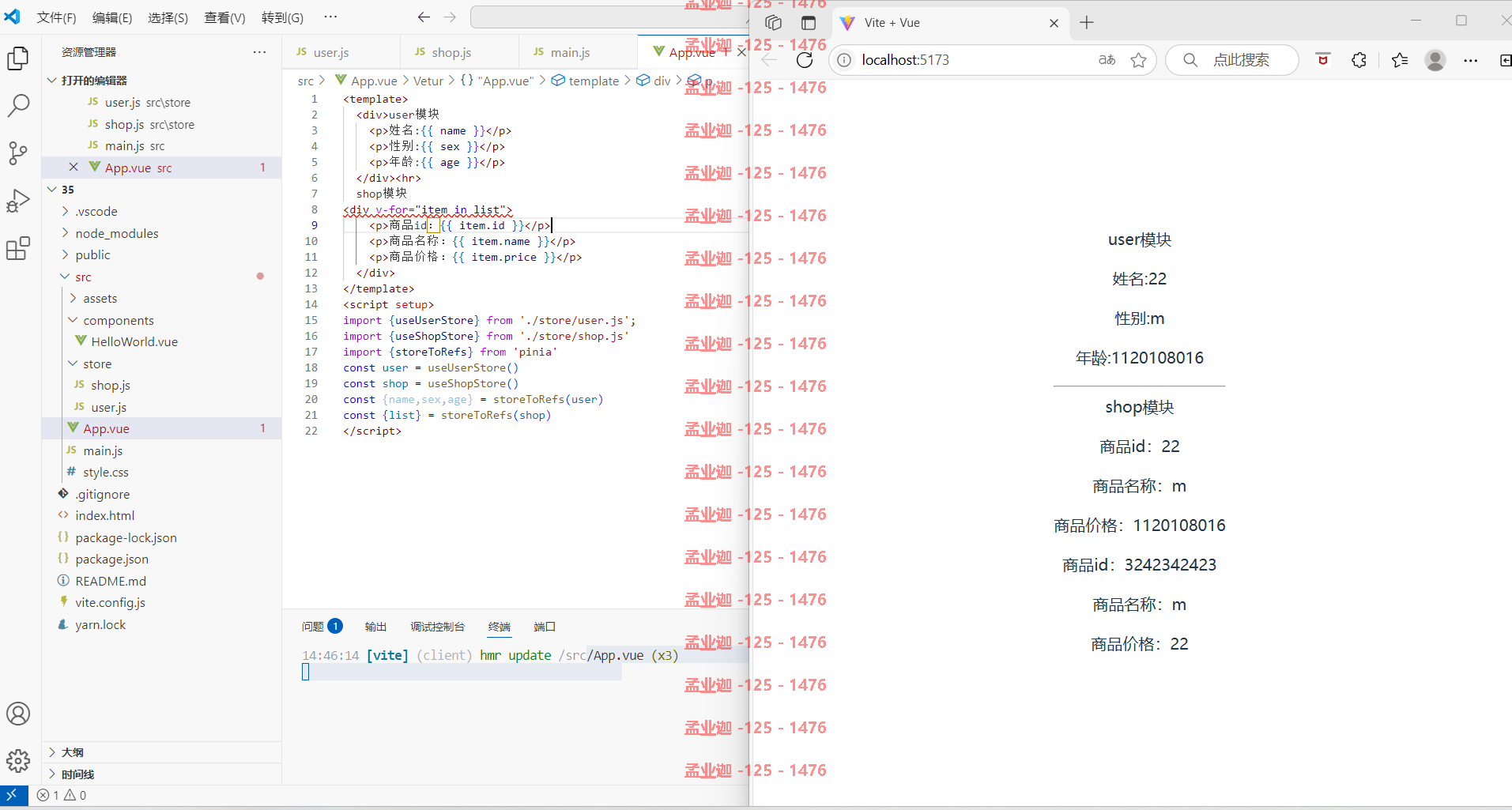1512x810 pixels.
Task: Click the remote window status bar icon
Action: [x=13, y=795]
